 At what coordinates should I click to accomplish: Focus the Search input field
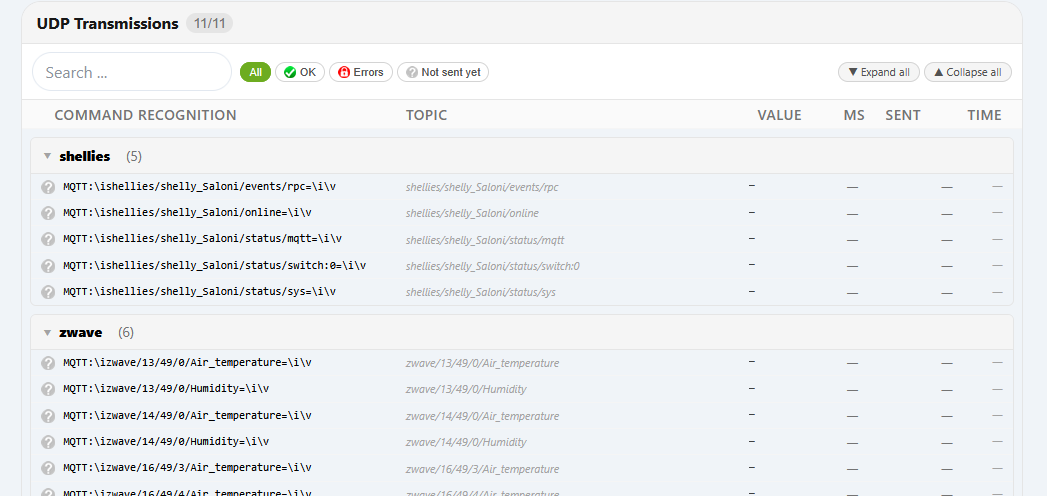[132, 72]
